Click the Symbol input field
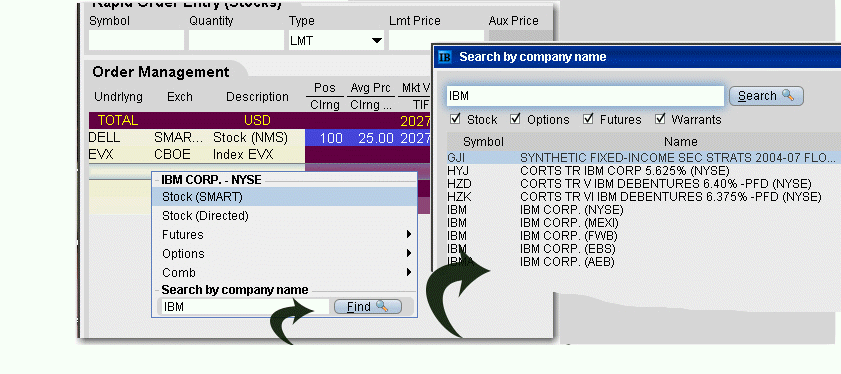Image resolution: width=841 pixels, height=374 pixels. pos(136,40)
